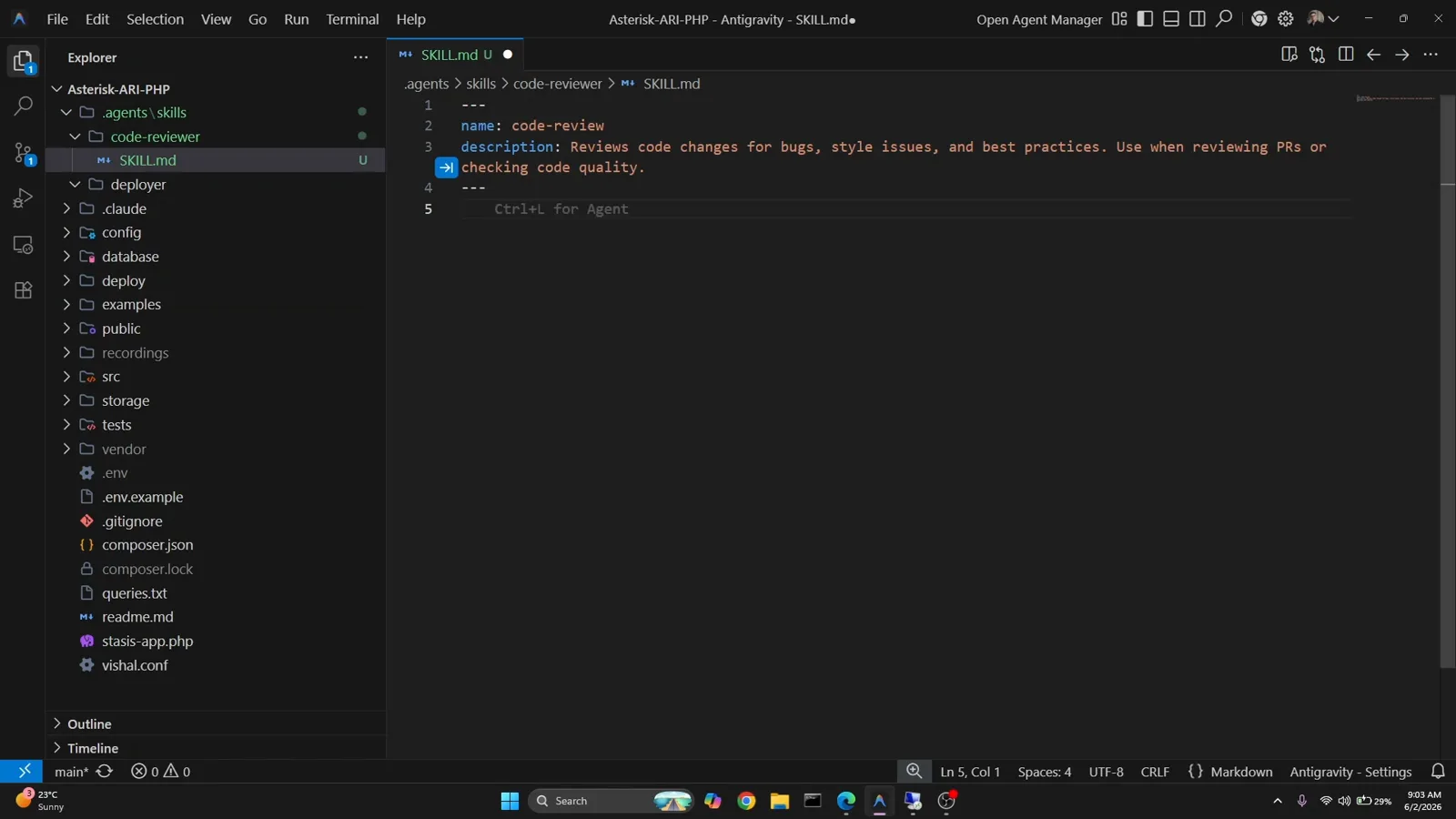Click Open Agent Manager button
Image resolution: width=1456 pixels, height=819 pixels.
pyautogui.click(x=1039, y=19)
